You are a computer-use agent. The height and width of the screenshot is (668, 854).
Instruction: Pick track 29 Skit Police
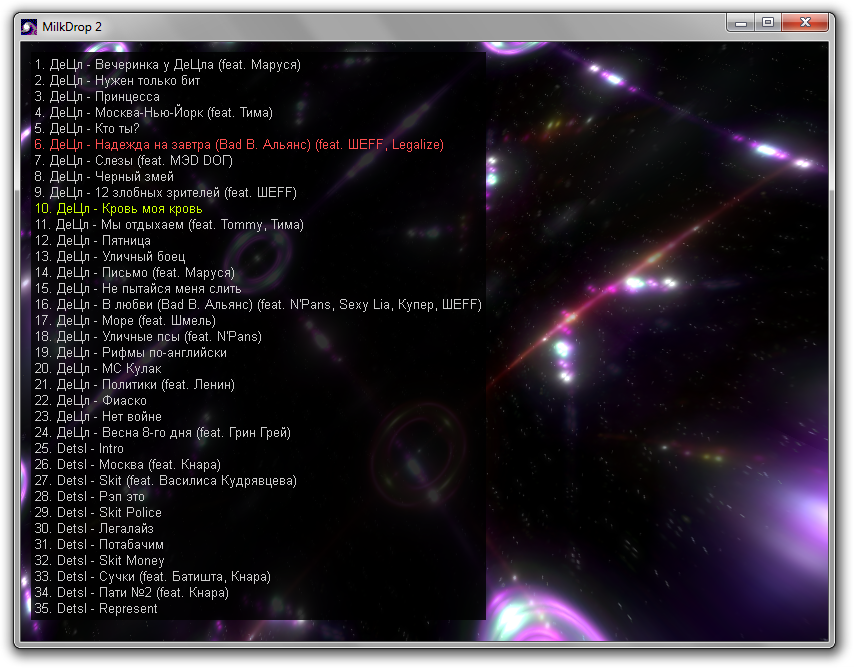[98, 513]
